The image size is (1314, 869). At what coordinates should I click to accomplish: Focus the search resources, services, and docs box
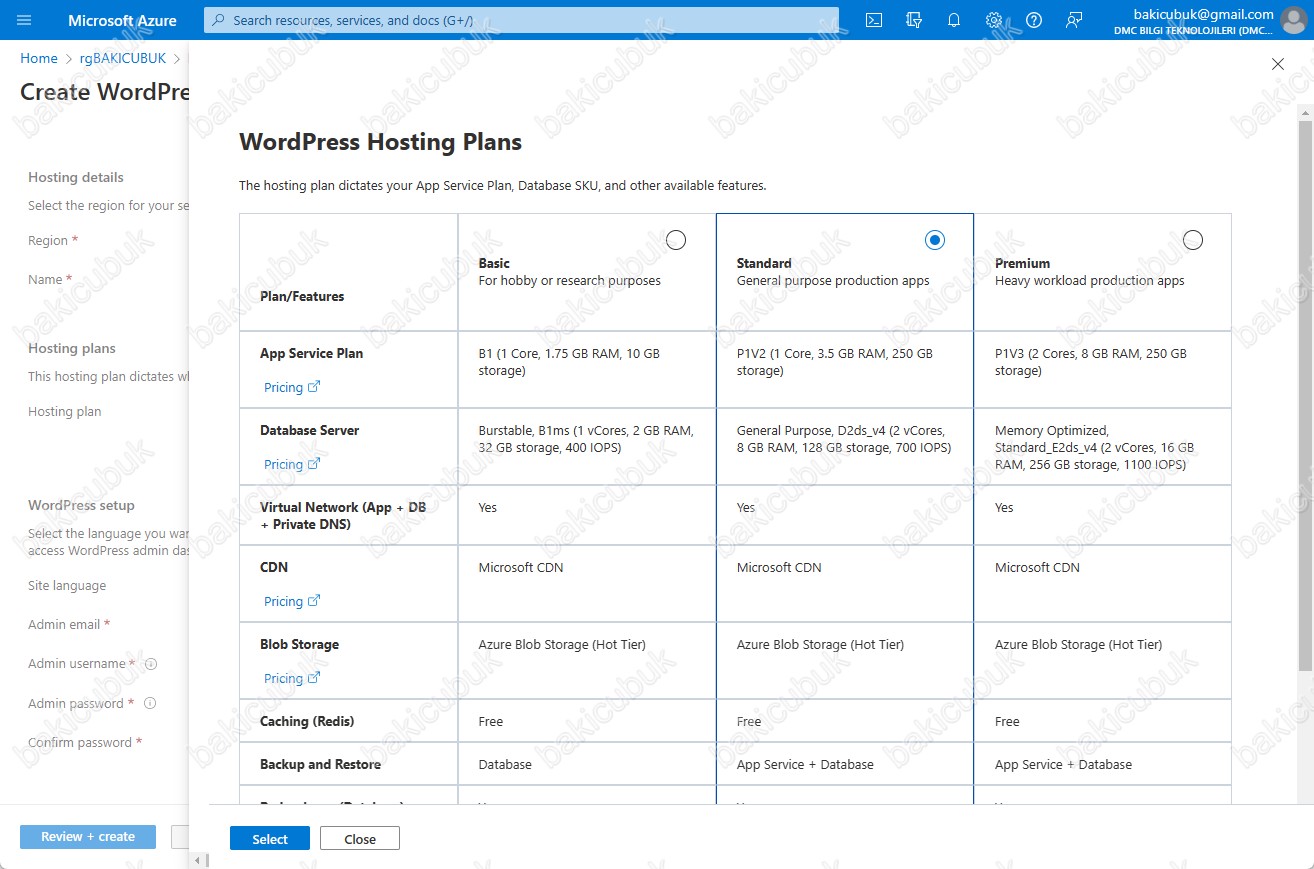point(521,20)
